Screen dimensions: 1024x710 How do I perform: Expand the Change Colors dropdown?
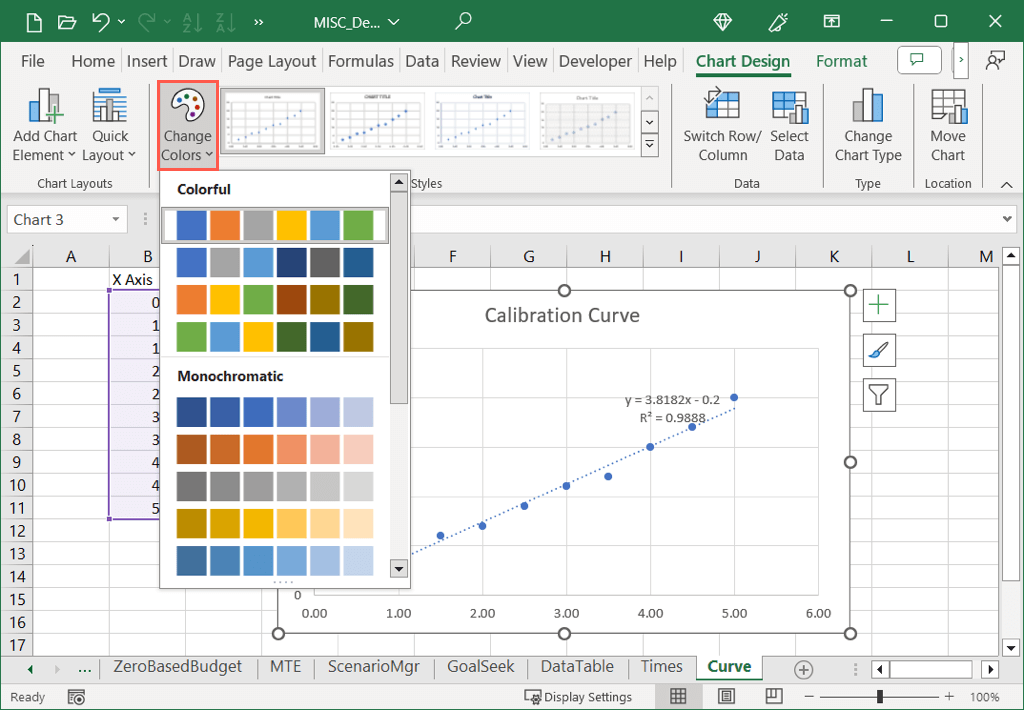pos(187,127)
